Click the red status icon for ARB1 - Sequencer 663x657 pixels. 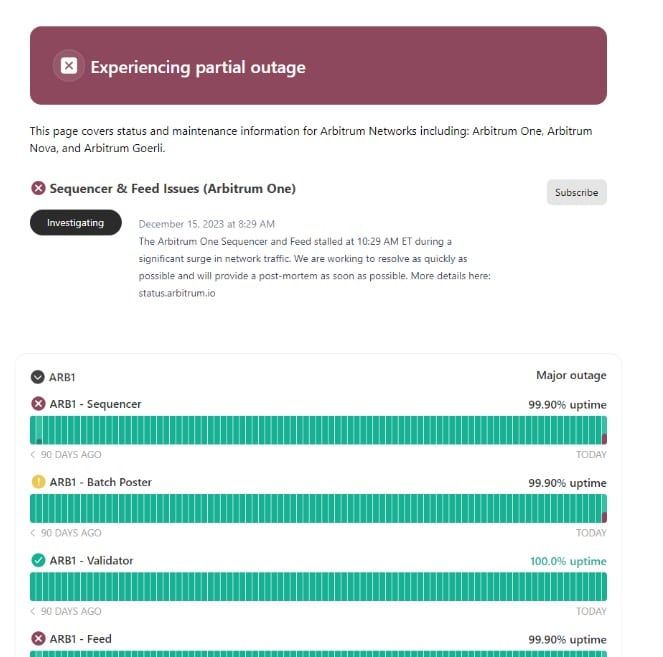(x=38, y=404)
